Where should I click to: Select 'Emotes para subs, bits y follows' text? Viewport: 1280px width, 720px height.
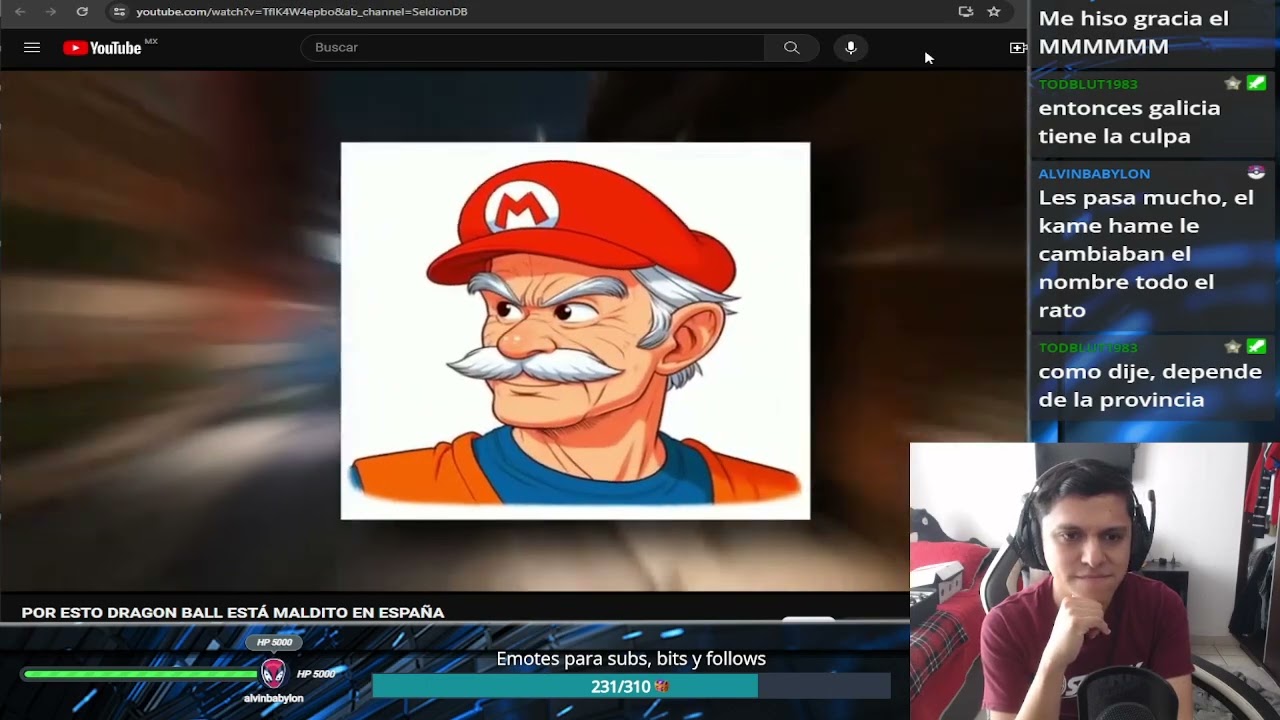(631, 658)
